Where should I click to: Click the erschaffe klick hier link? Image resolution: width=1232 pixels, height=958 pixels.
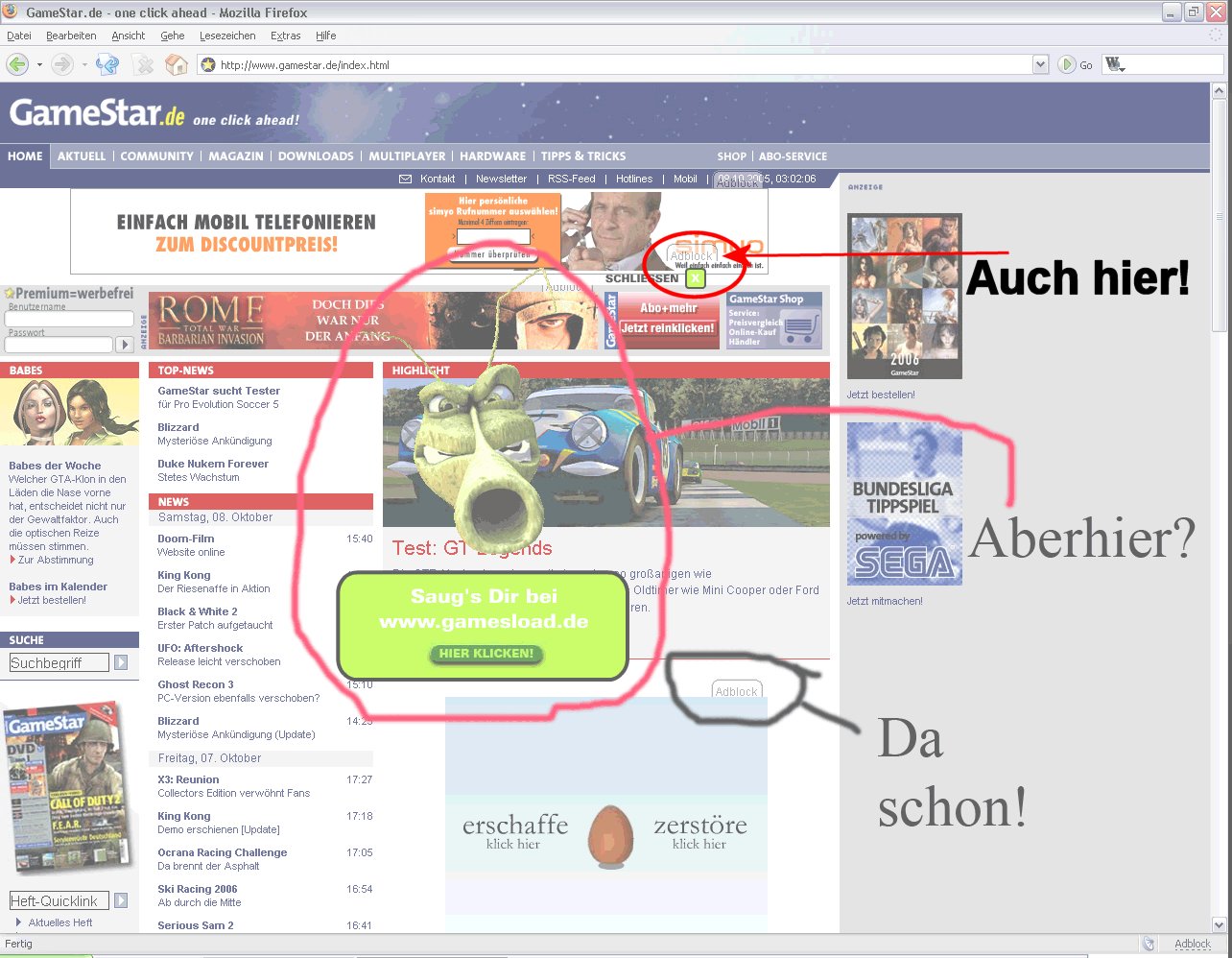[514, 831]
